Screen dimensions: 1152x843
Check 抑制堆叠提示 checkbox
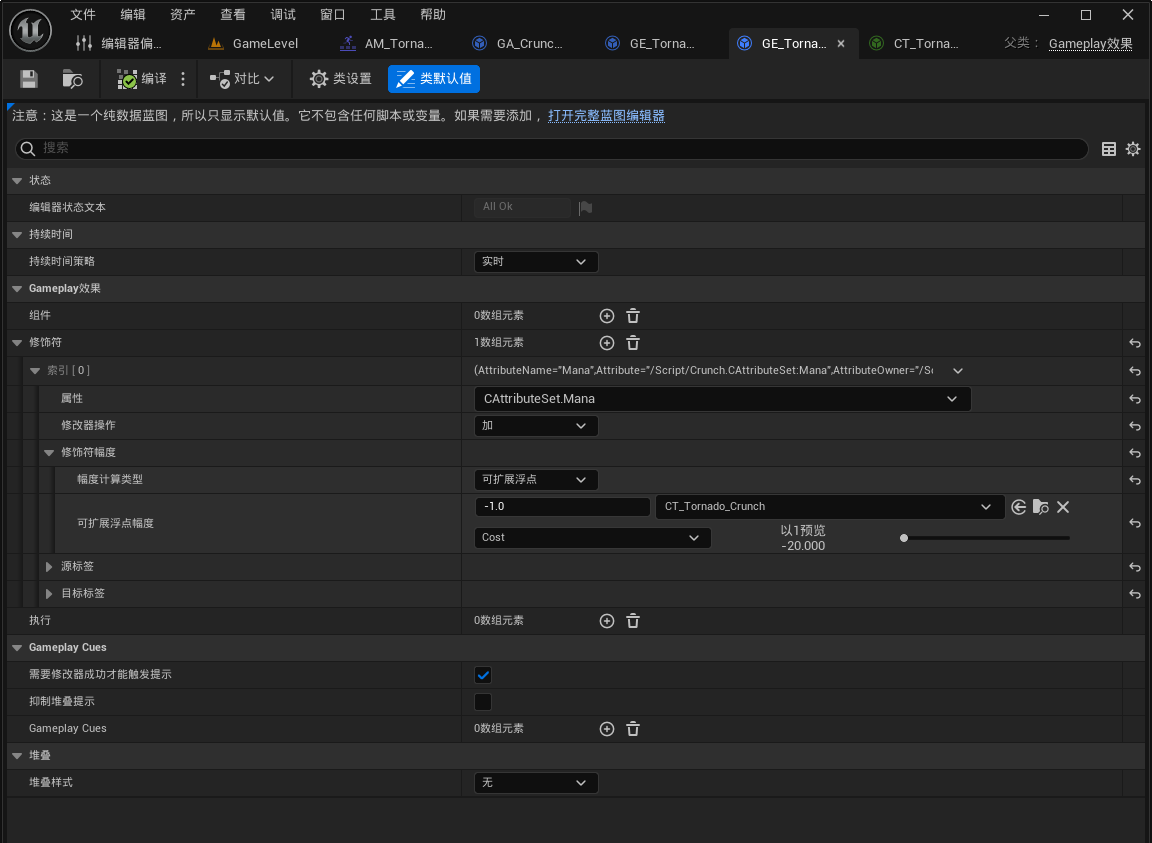pos(483,702)
